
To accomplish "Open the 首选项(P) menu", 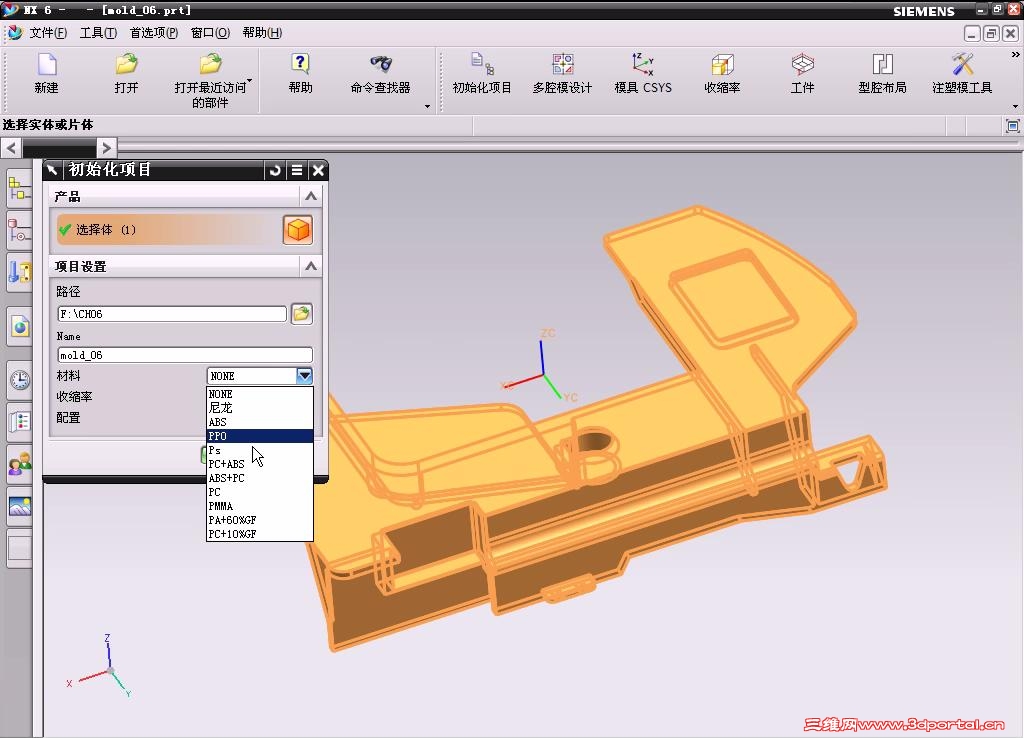I will tap(153, 33).
